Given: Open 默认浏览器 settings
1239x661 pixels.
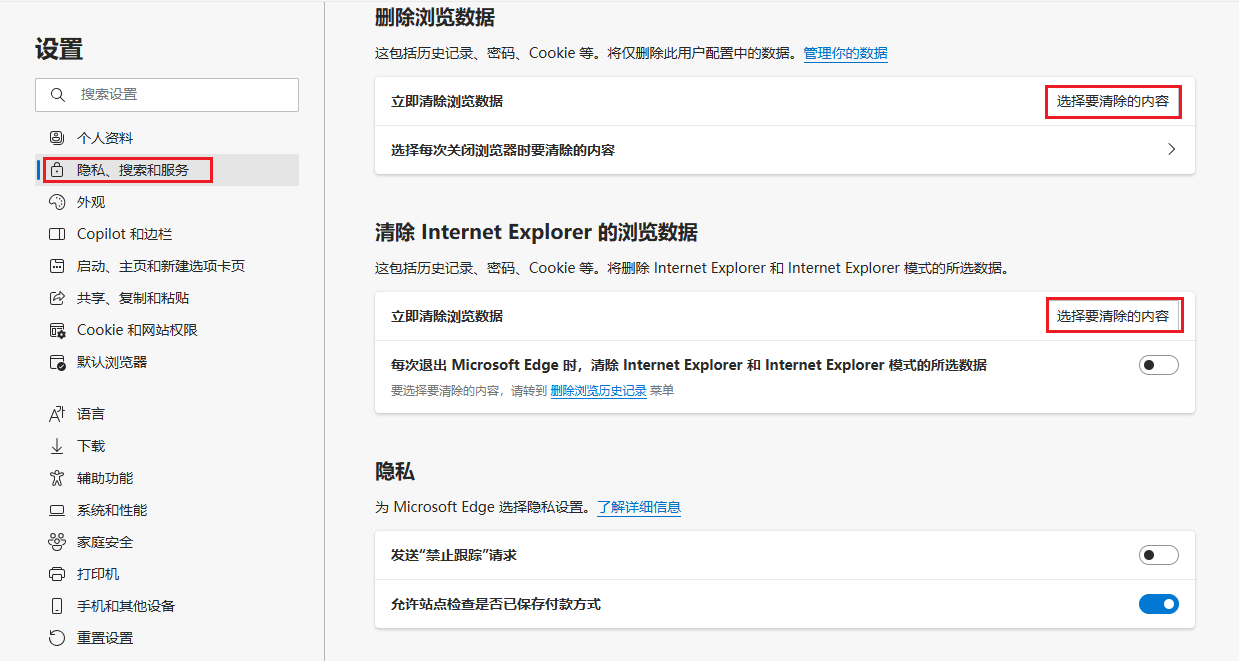Looking at the screenshot, I should [x=110, y=361].
